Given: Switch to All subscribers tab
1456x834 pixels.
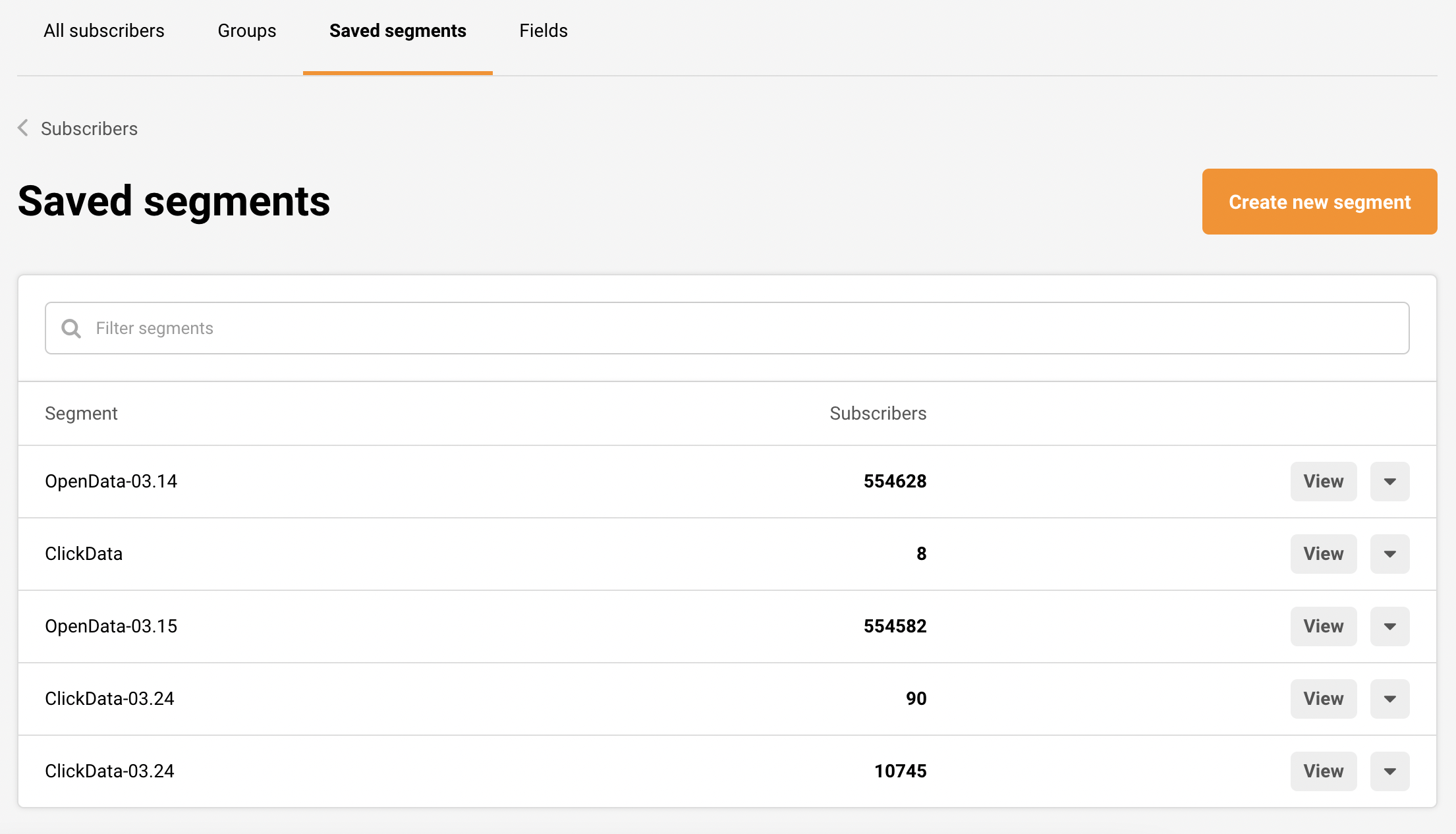Looking at the screenshot, I should pyautogui.click(x=104, y=31).
